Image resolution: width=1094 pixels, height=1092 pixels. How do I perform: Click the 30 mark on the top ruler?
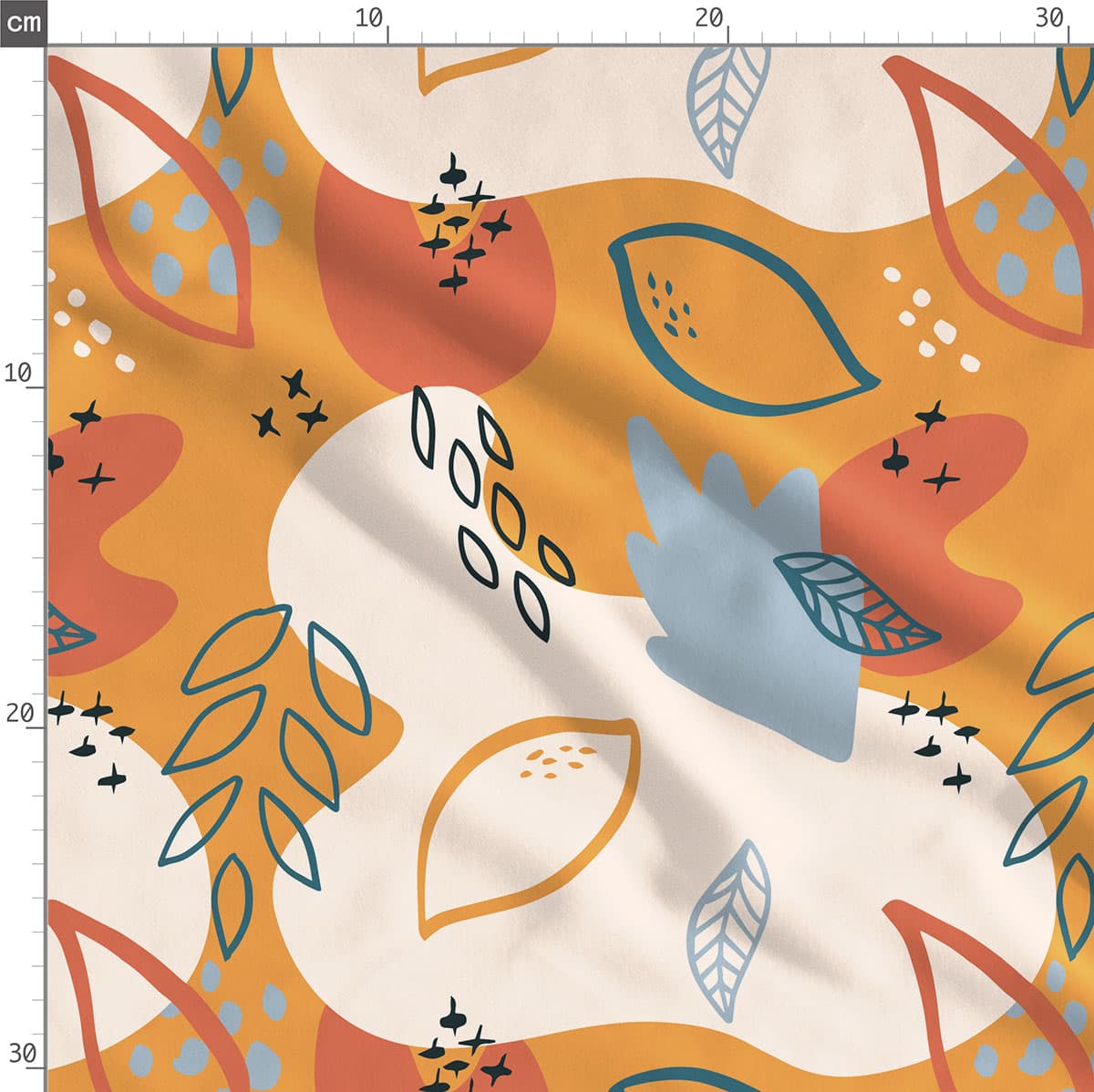click(1050, 18)
